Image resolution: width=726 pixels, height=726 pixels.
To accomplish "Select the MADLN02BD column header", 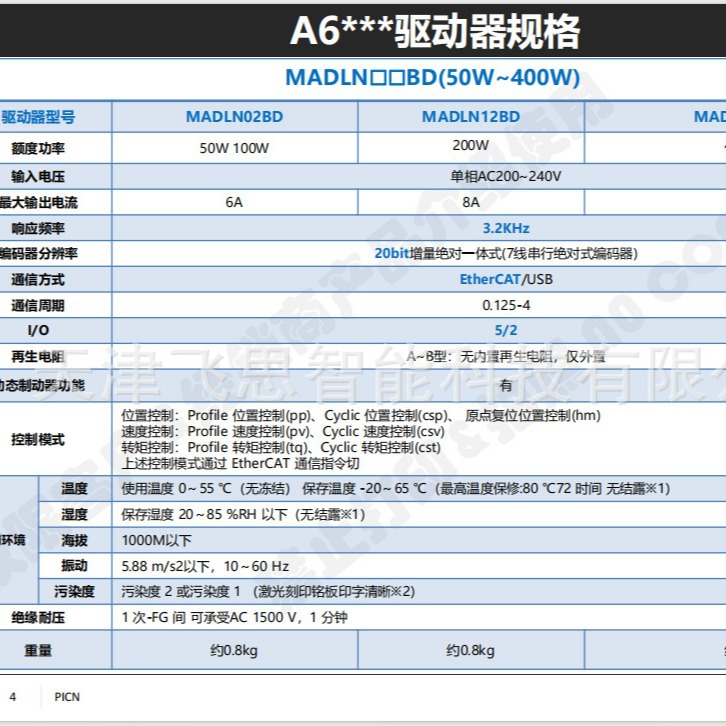I will [234, 117].
